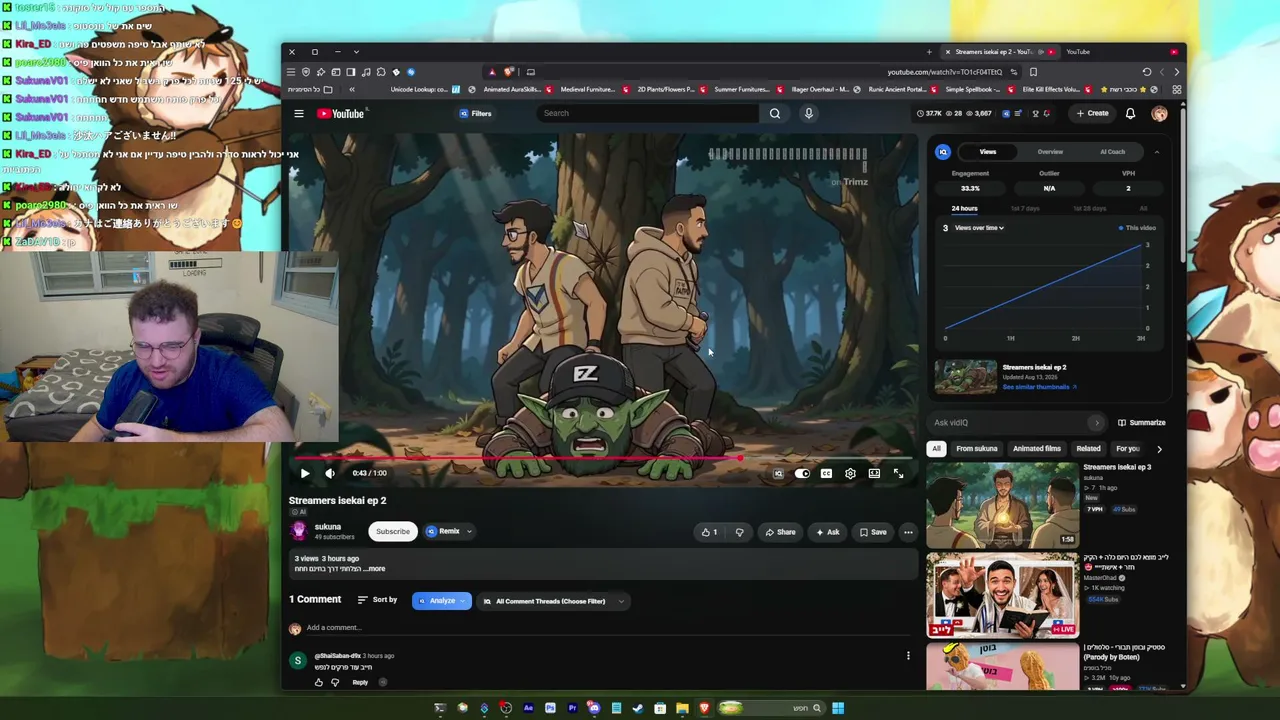Open YouTube notifications bell
The height and width of the screenshot is (720, 1280).
[1130, 114]
